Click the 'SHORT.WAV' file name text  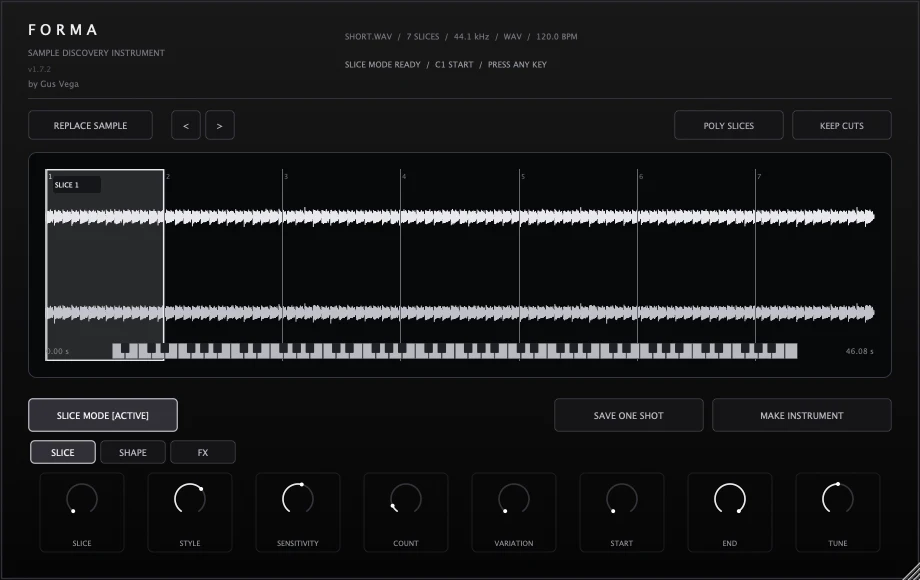368,36
